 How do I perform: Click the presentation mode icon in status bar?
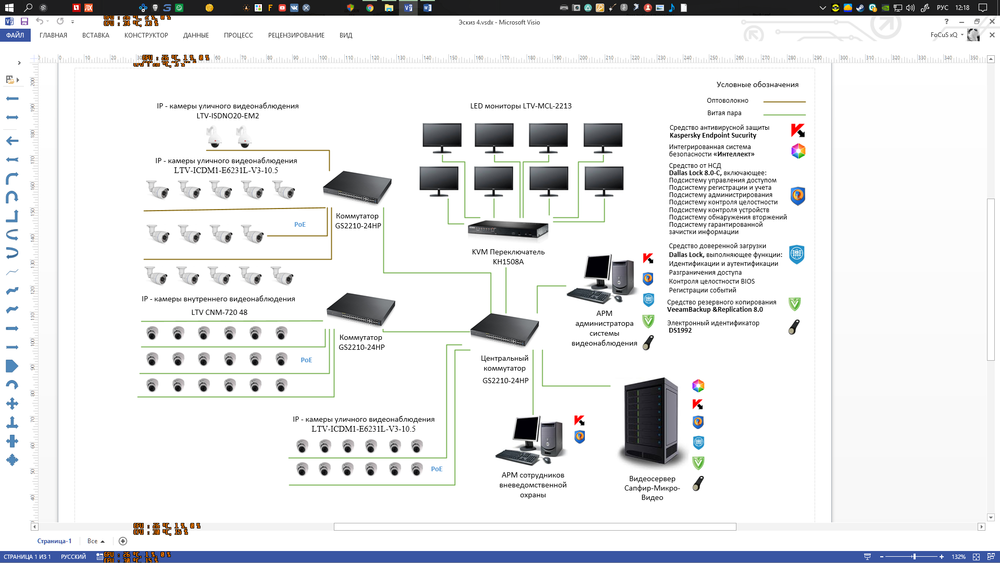coord(867,557)
